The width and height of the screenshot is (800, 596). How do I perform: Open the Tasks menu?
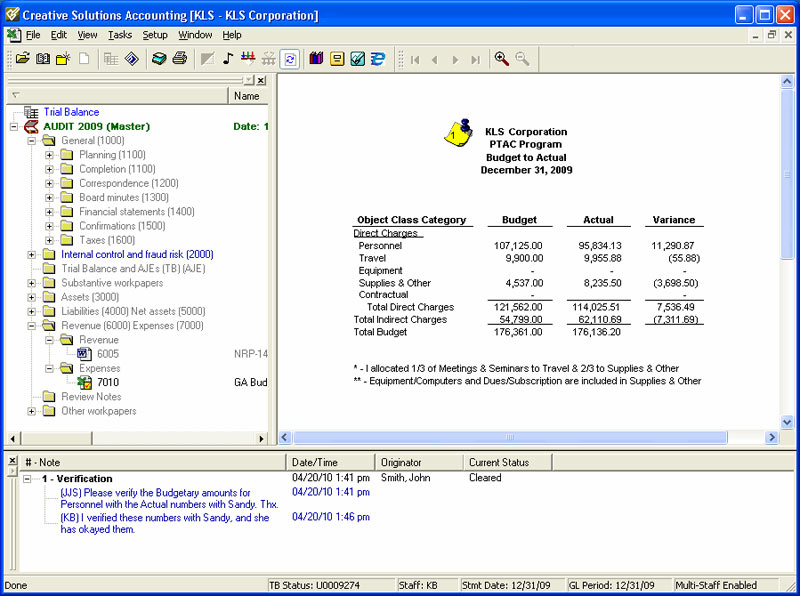click(120, 35)
